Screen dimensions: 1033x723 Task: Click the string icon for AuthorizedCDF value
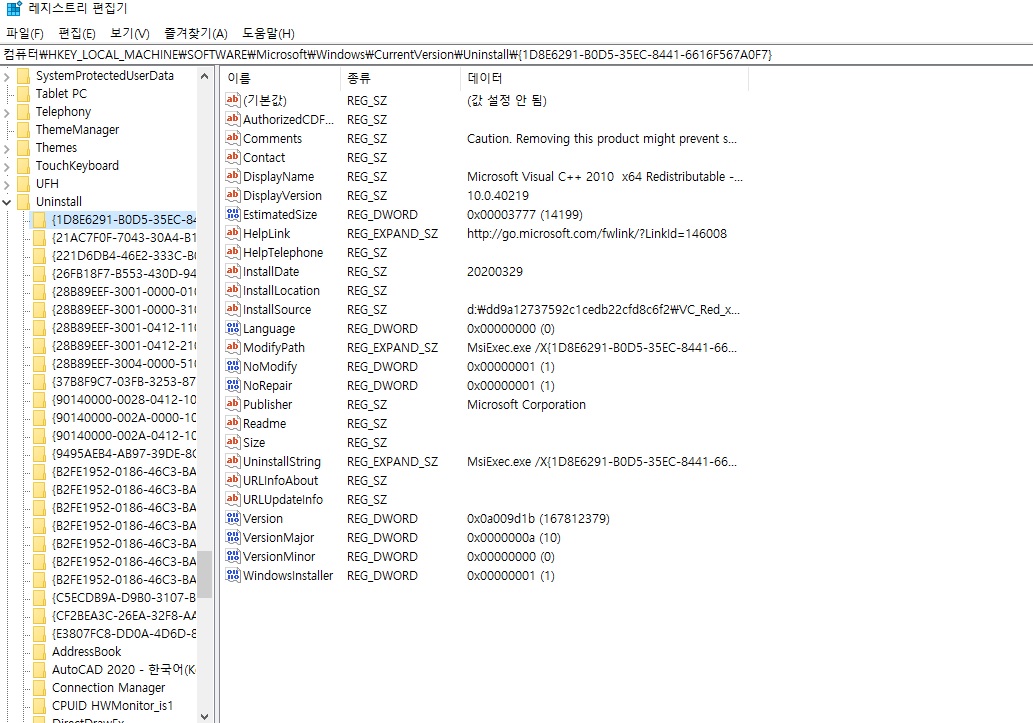pos(233,119)
